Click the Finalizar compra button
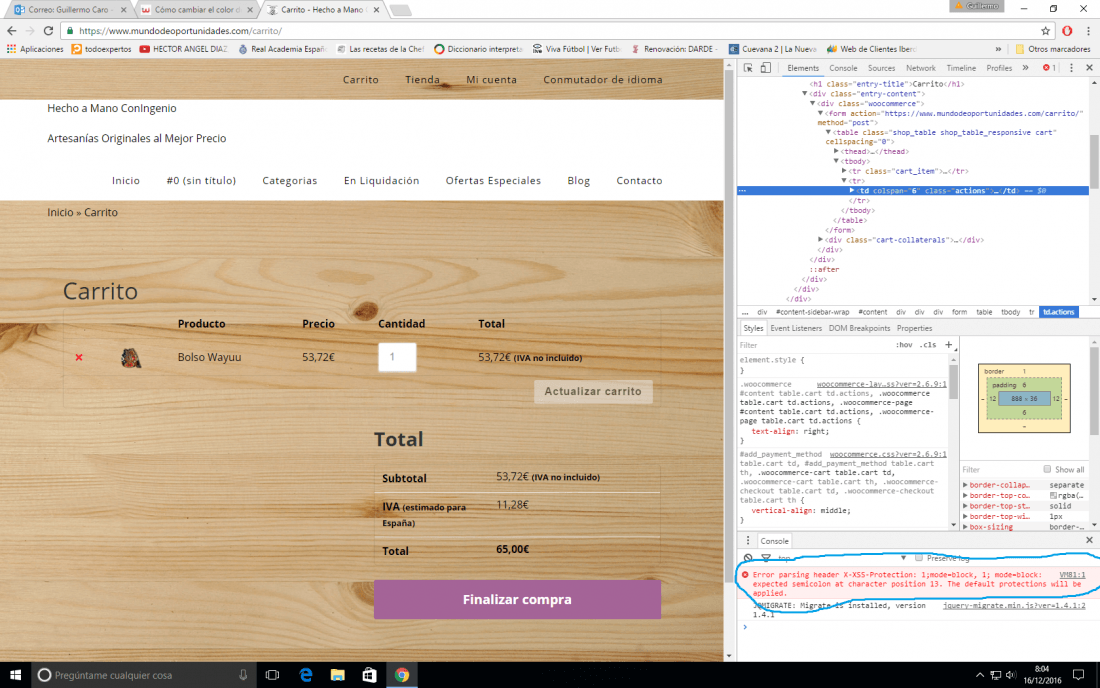 (x=517, y=600)
